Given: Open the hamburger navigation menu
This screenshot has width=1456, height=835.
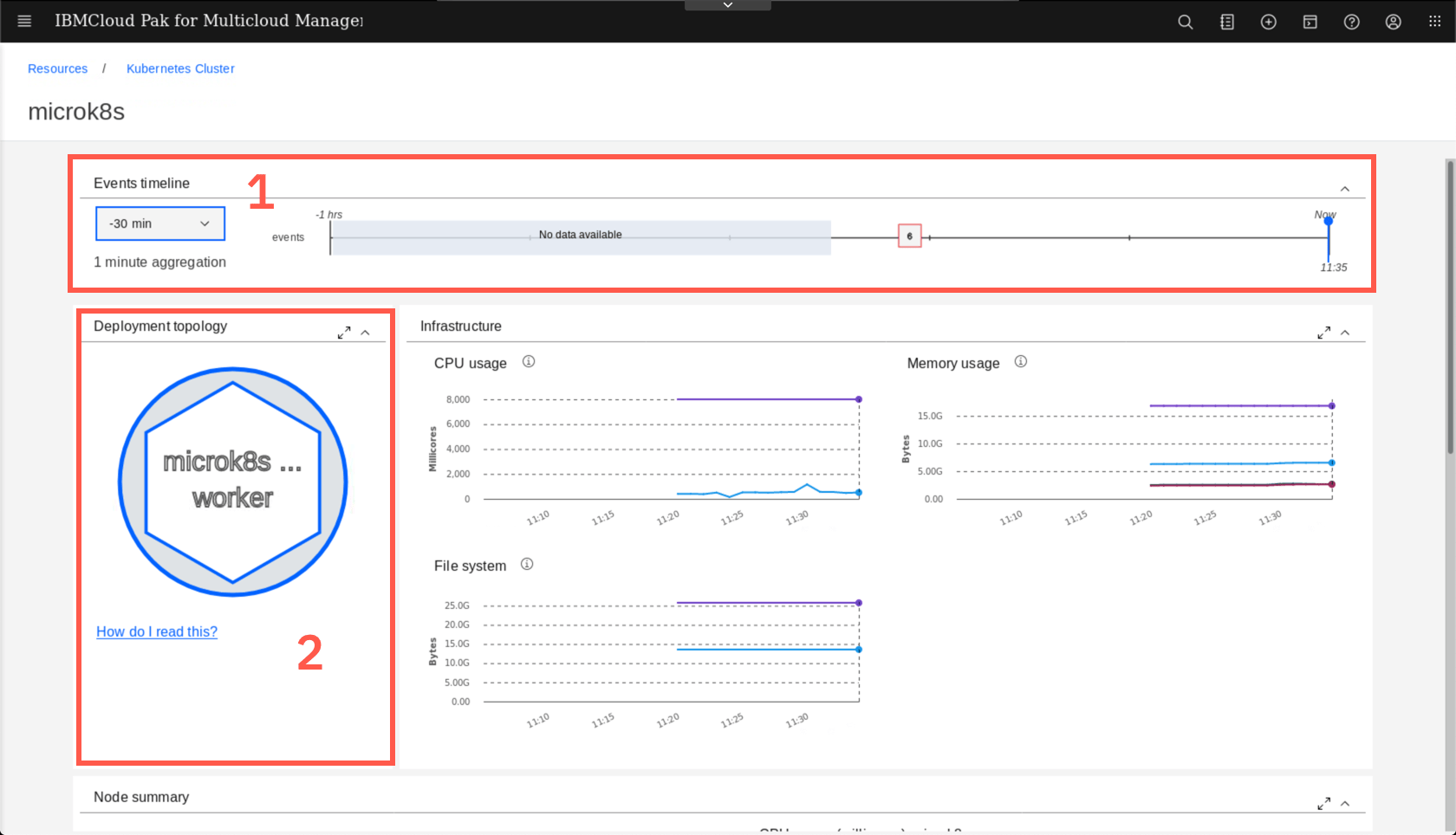Looking at the screenshot, I should 24,22.
